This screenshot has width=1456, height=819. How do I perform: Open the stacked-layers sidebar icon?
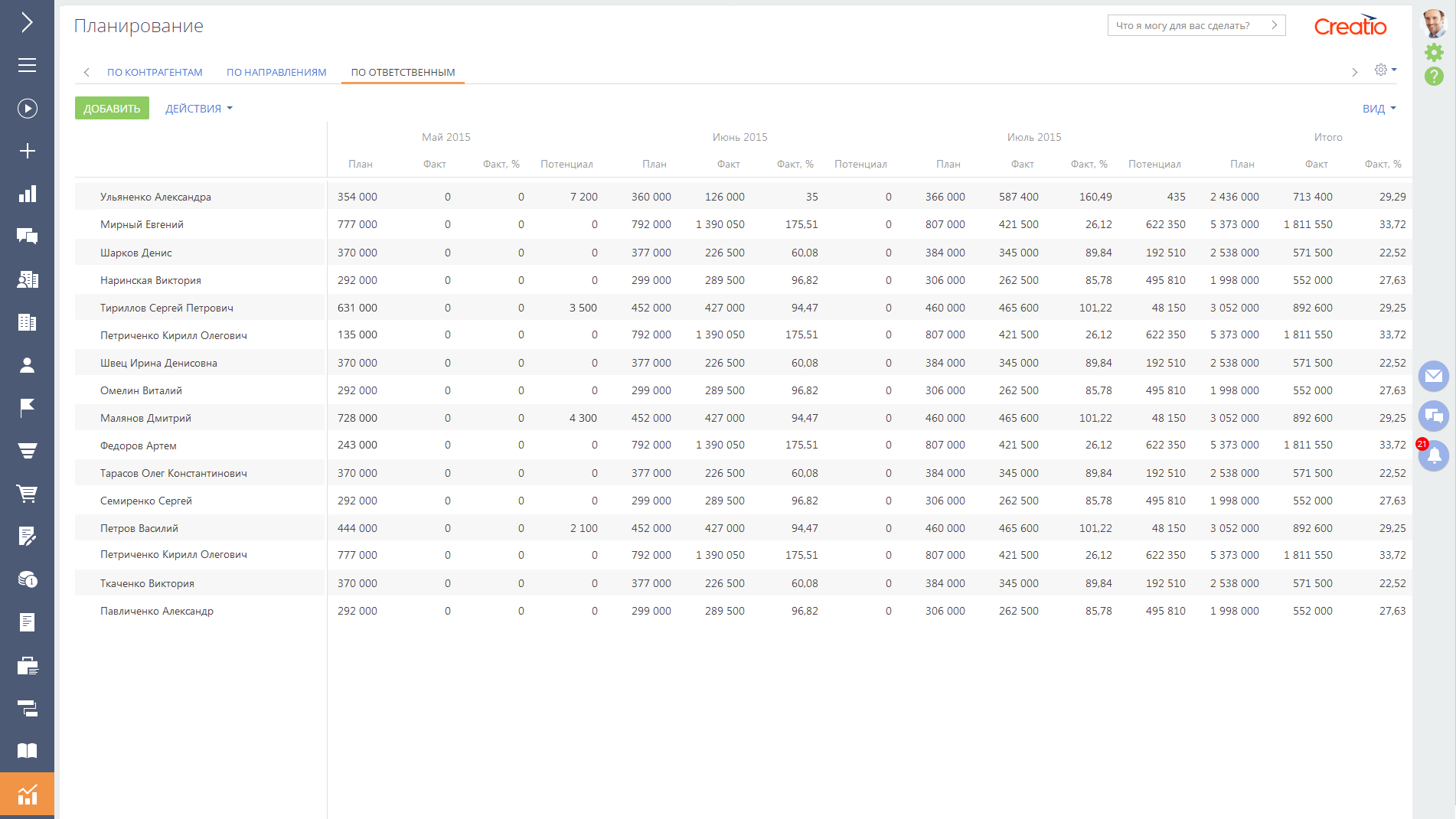[27, 708]
